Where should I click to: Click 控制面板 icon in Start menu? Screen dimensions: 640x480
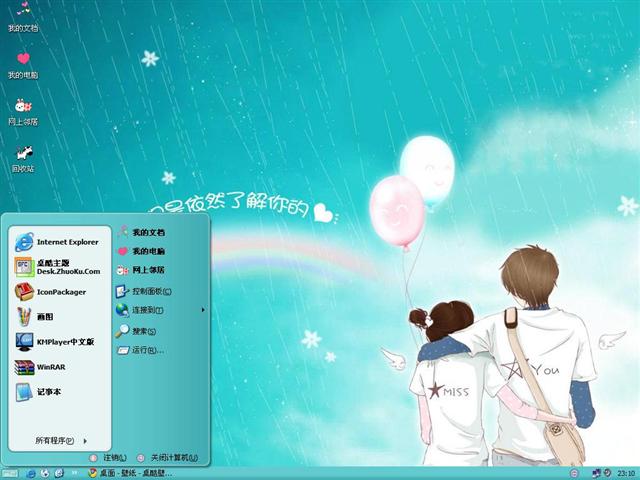(122, 291)
